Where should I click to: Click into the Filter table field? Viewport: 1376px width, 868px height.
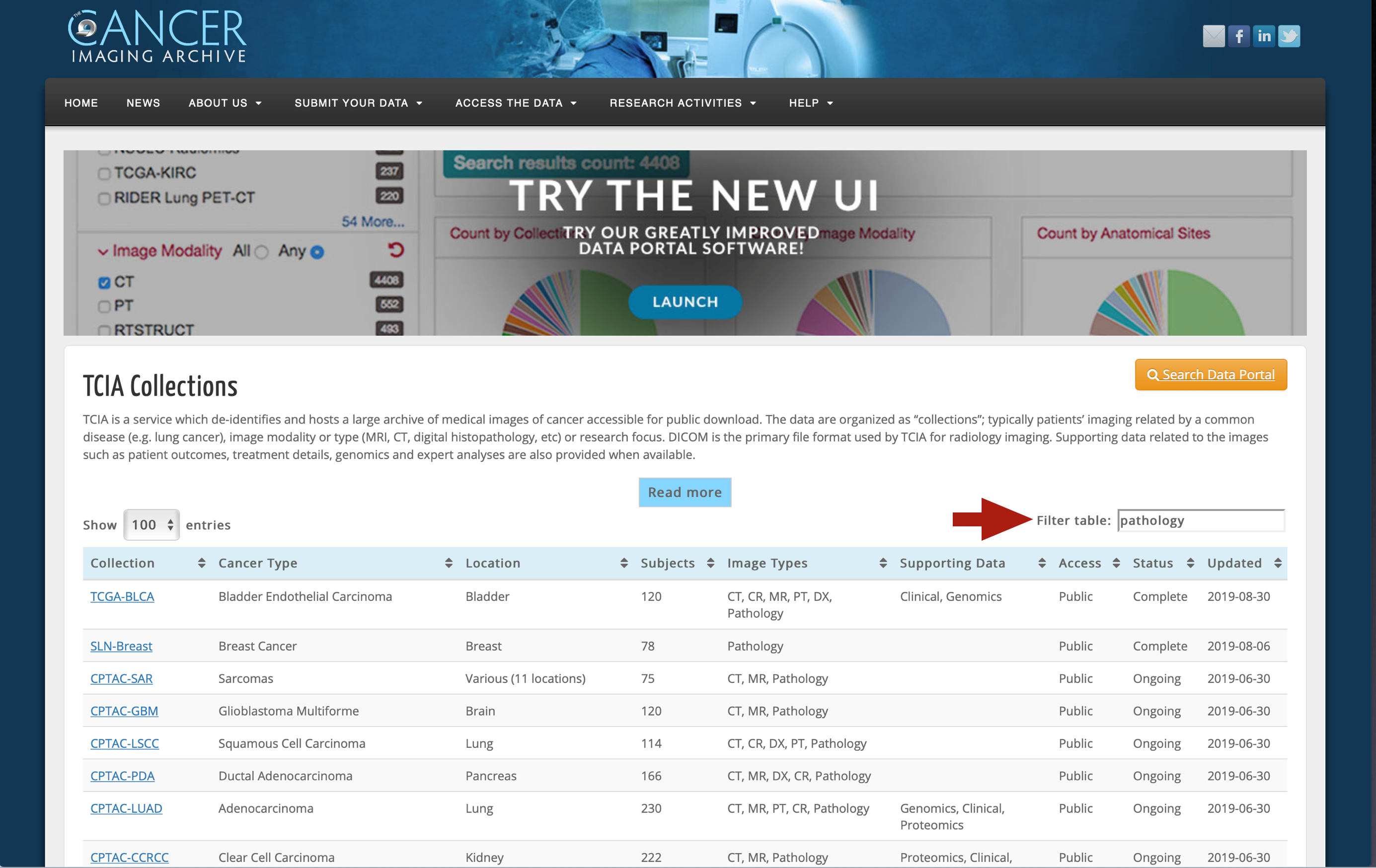click(x=1201, y=520)
